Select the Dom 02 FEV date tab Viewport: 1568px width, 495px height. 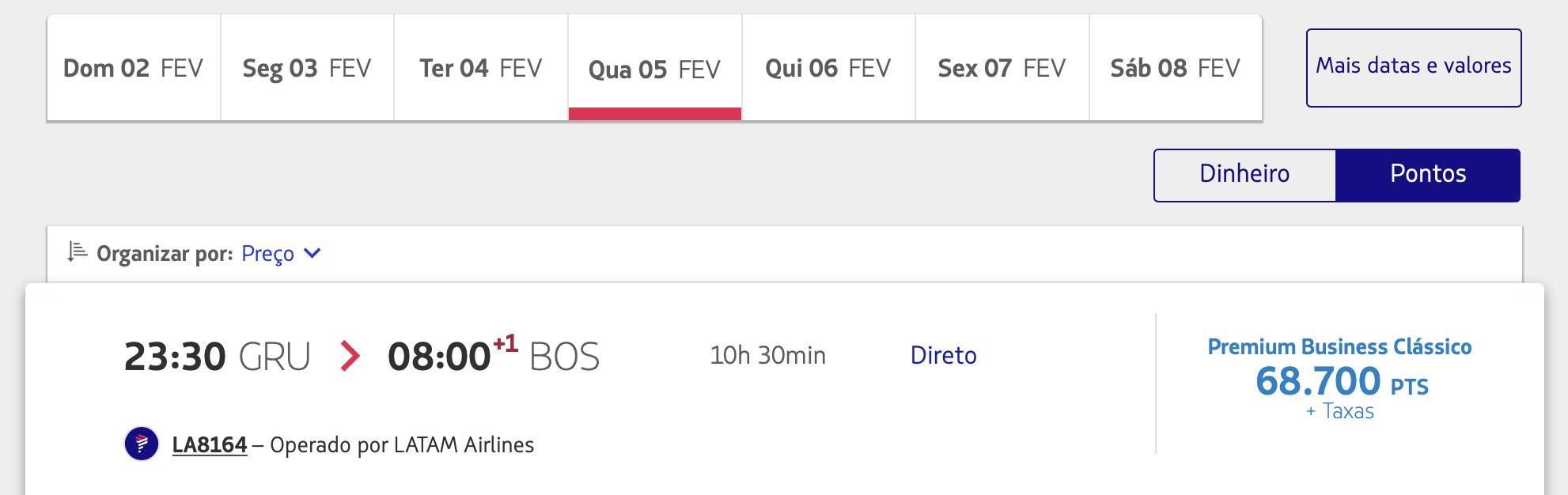(x=134, y=68)
